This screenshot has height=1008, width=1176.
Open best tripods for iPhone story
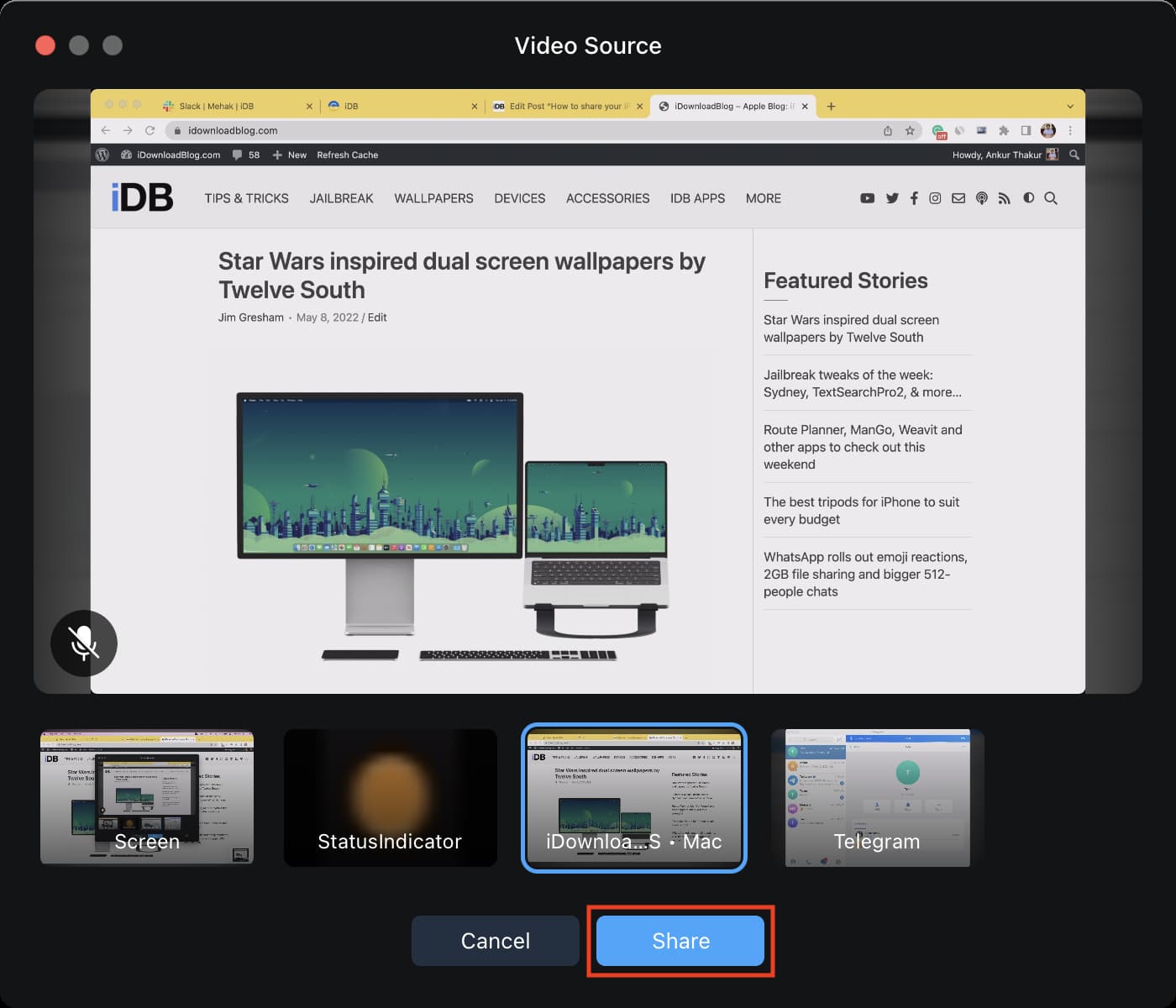point(861,511)
